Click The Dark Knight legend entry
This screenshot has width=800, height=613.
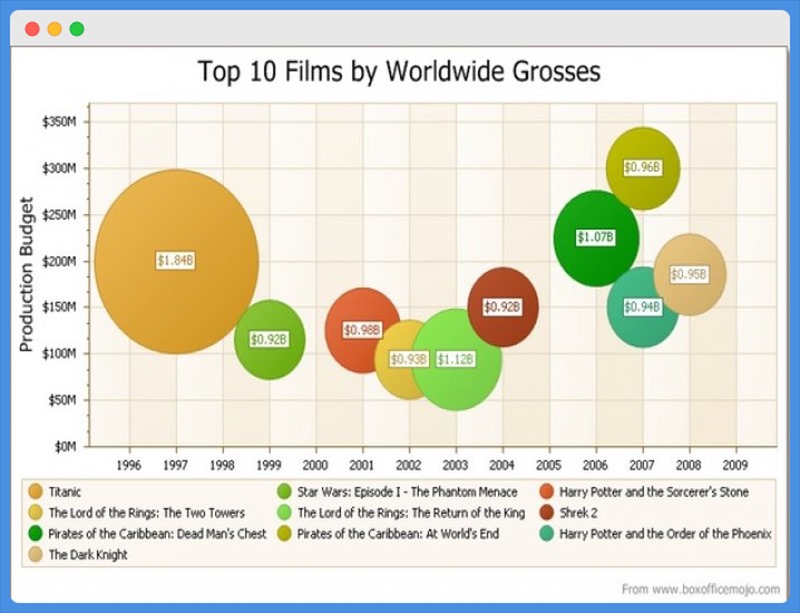pos(88,555)
